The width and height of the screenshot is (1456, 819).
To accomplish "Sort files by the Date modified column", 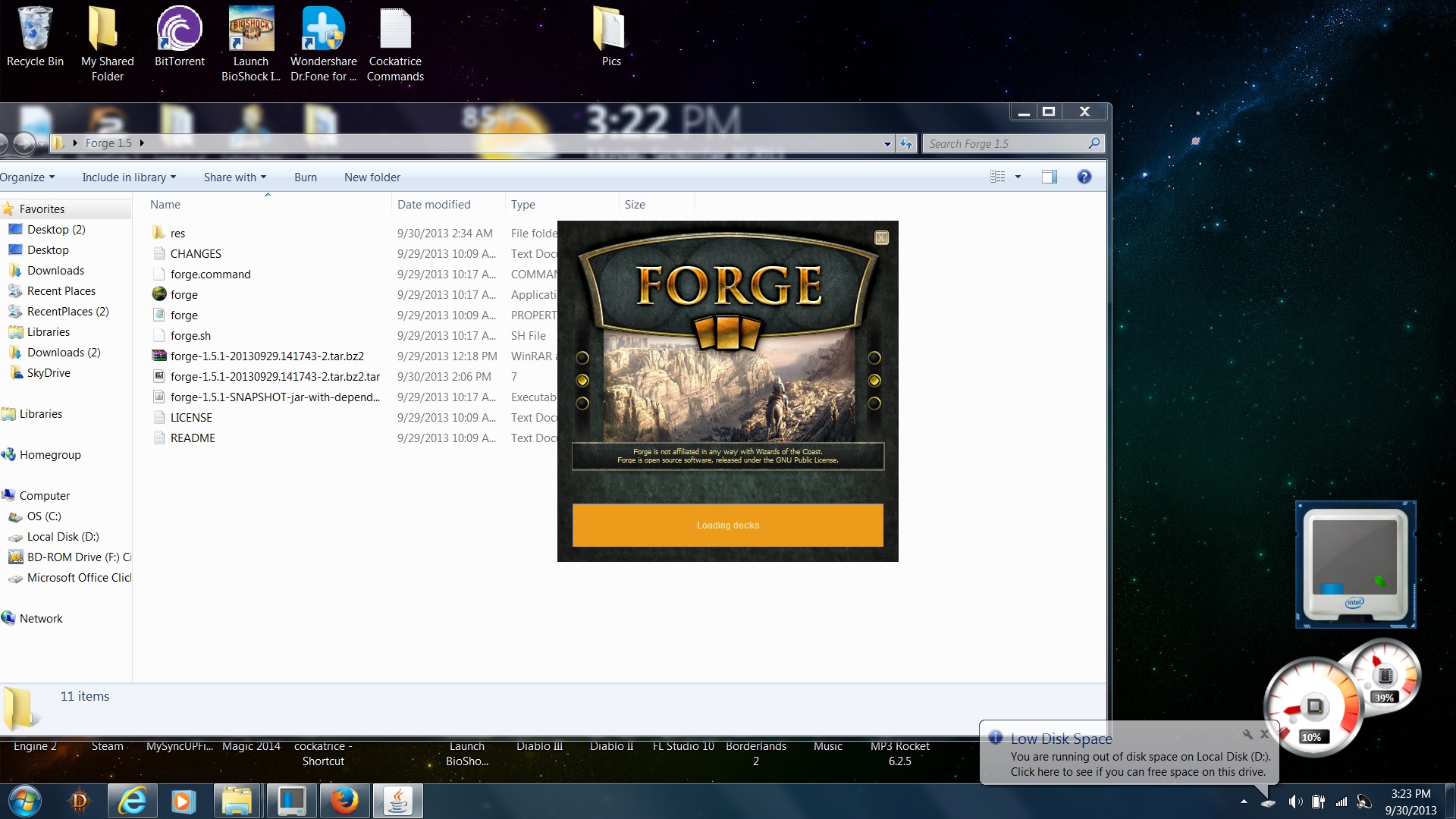I will [x=434, y=205].
